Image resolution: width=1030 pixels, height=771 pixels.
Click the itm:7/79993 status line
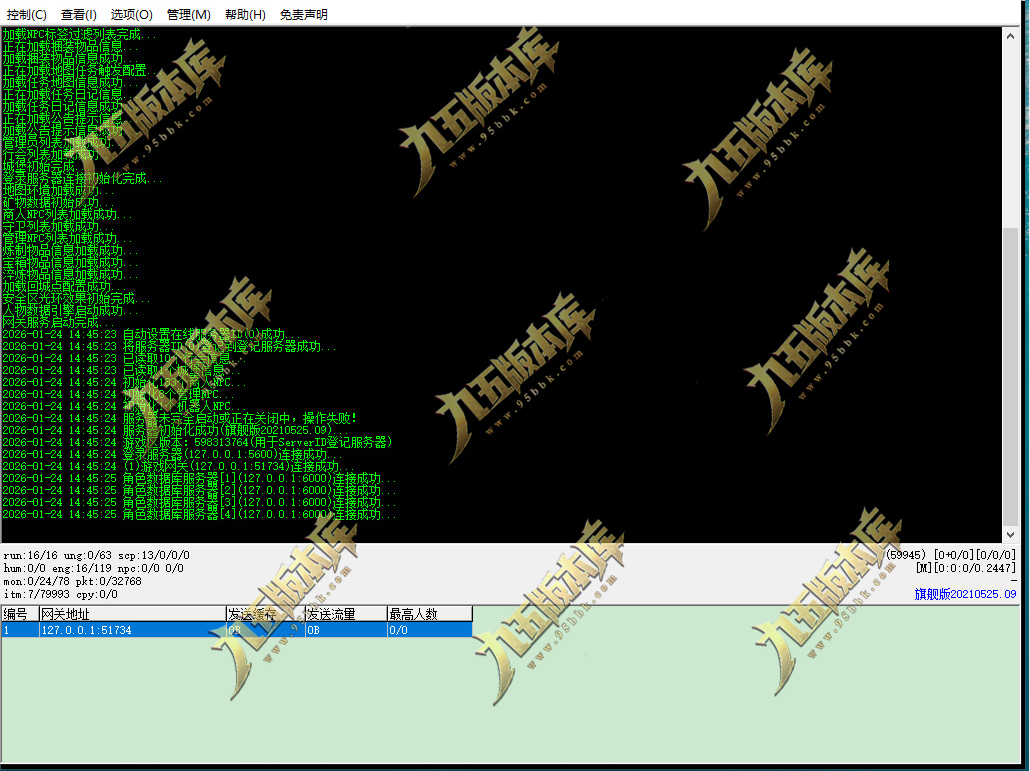[60, 595]
